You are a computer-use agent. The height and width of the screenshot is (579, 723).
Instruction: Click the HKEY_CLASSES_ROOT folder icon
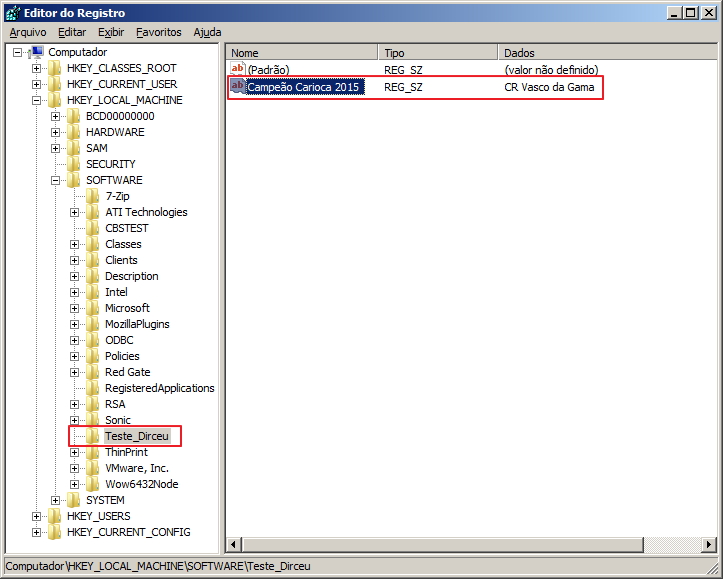tap(54, 68)
